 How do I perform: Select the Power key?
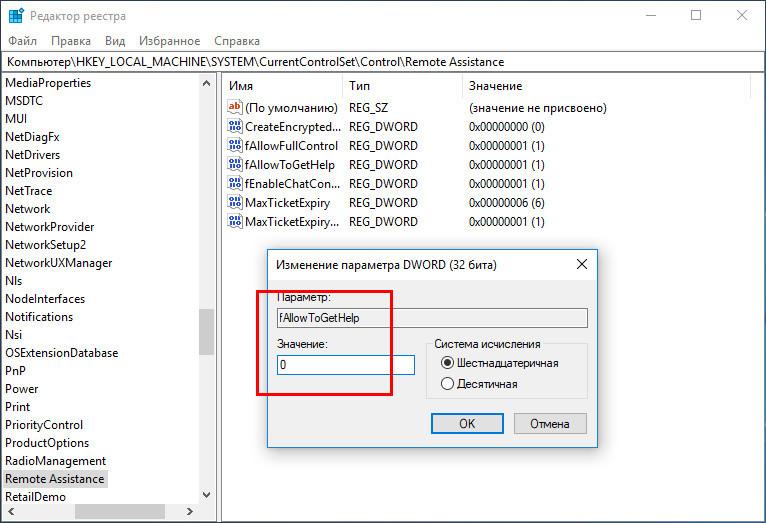click(21, 390)
